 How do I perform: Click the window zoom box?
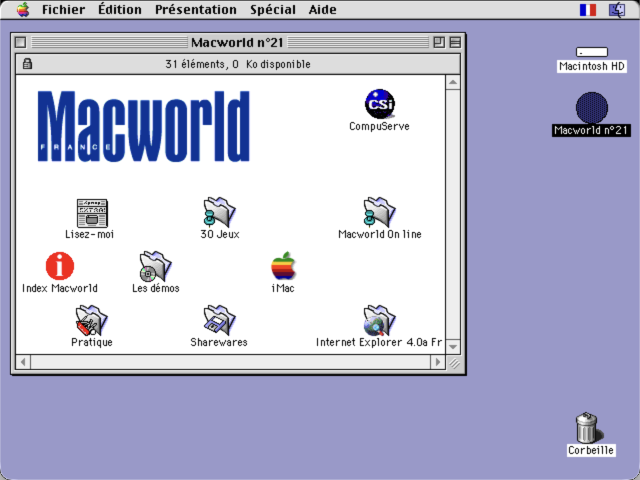(x=439, y=42)
